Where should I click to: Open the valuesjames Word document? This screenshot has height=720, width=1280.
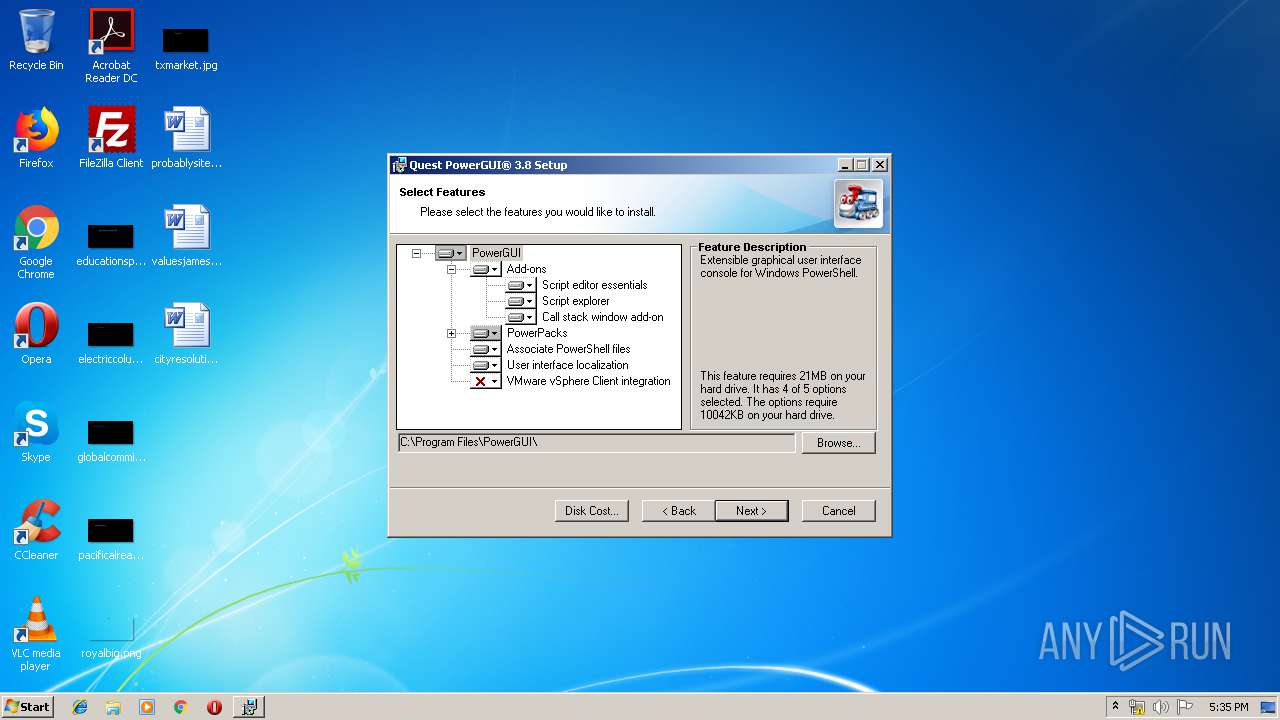tap(186, 236)
